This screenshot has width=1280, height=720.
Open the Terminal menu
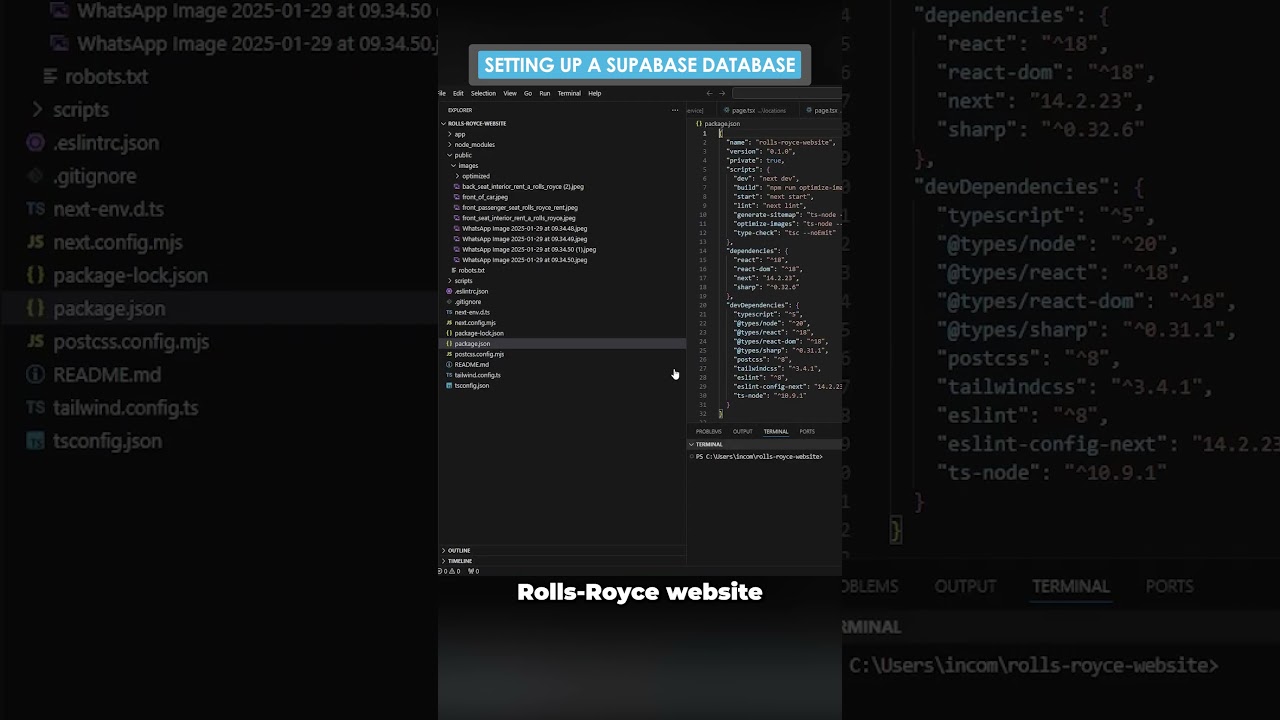pos(569,93)
